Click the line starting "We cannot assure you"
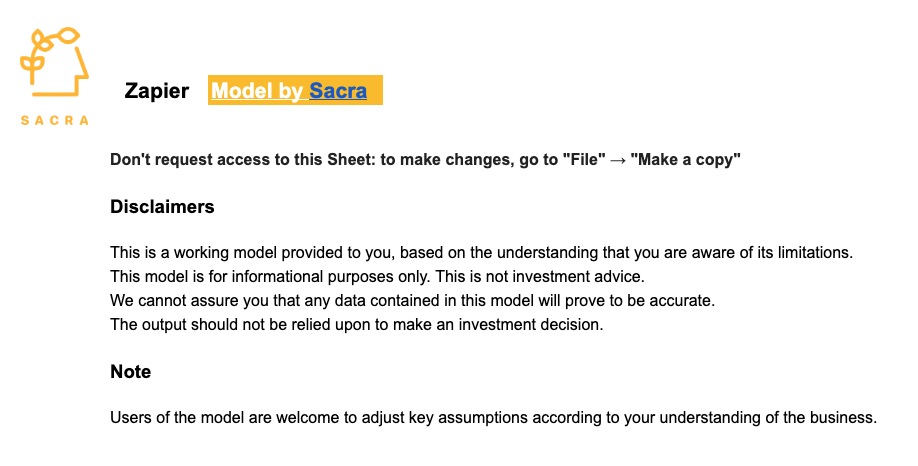 pos(412,301)
